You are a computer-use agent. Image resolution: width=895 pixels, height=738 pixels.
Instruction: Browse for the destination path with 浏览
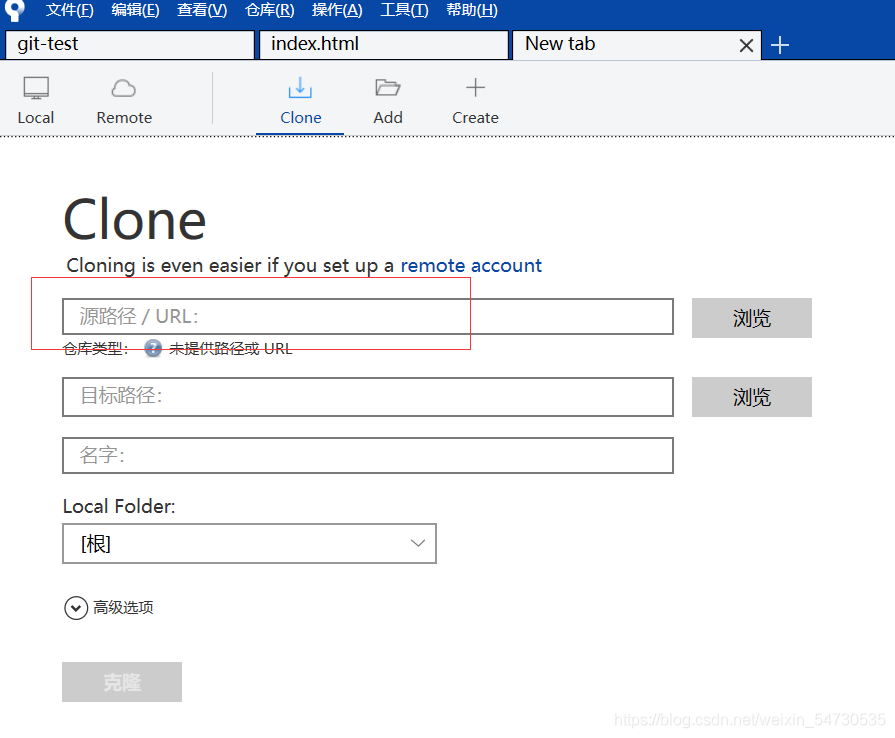click(752, 397)
